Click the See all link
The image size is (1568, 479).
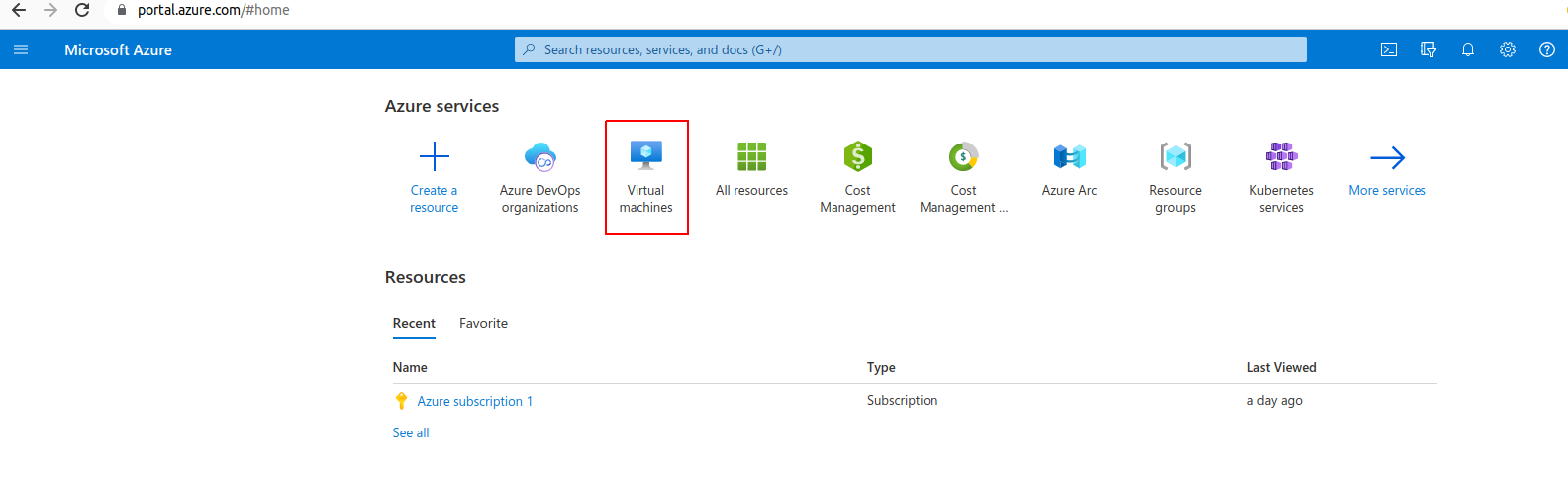[x=411, y=432]
